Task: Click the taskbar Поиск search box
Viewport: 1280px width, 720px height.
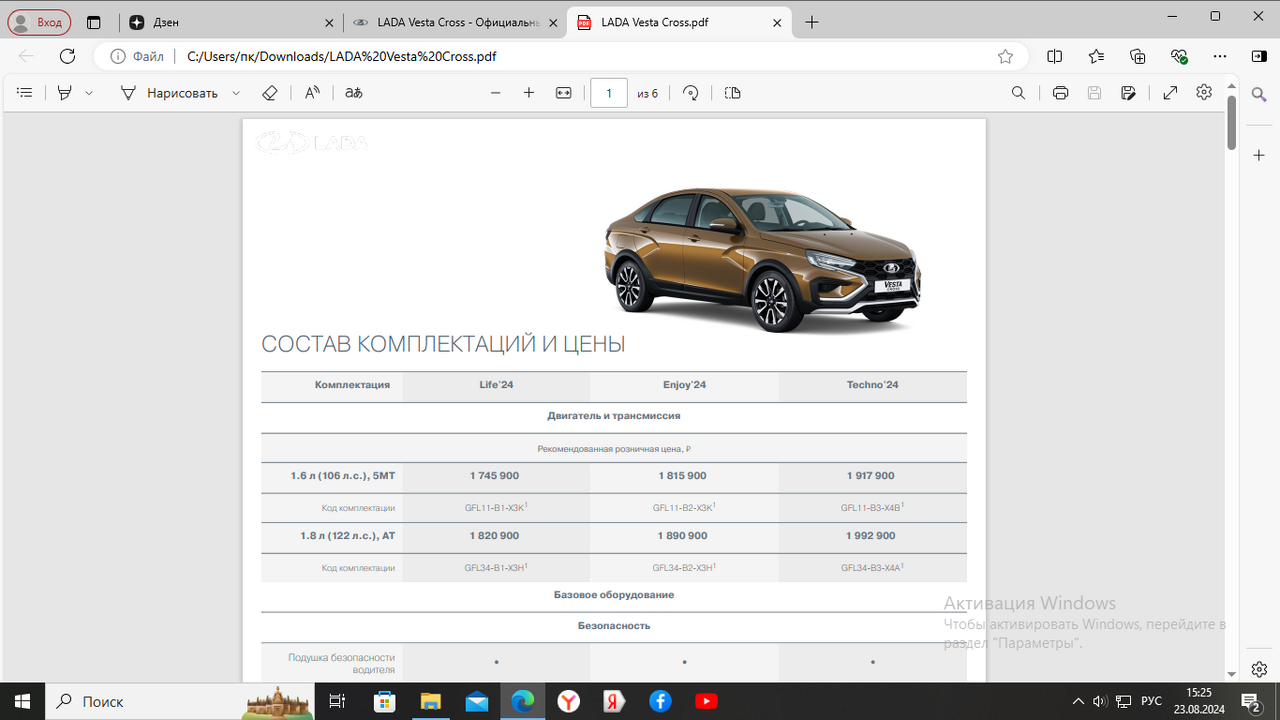Action: coord(180,702)
